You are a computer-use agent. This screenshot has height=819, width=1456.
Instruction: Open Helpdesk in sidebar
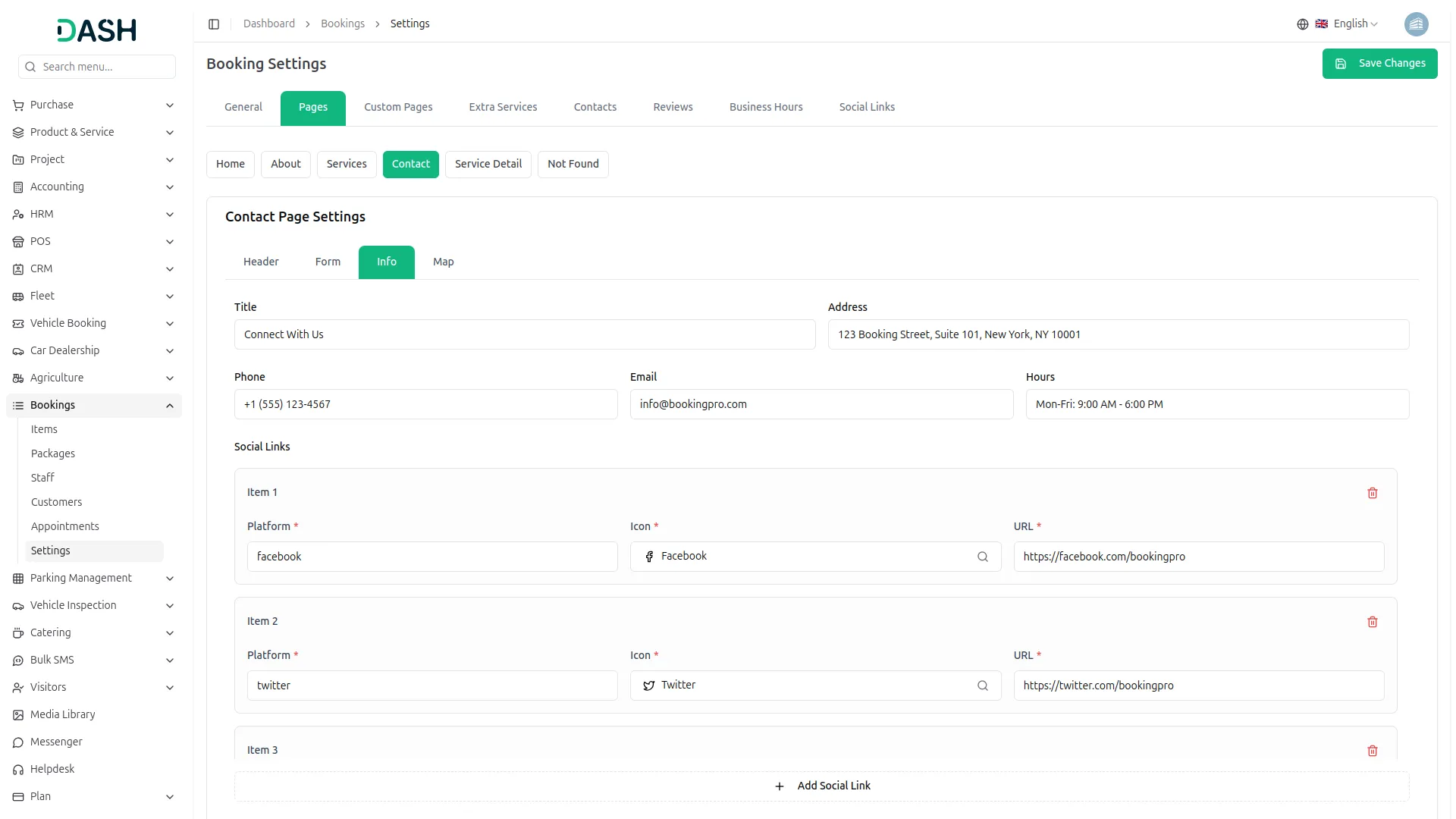pyautogui.click(x=52, y=769)
